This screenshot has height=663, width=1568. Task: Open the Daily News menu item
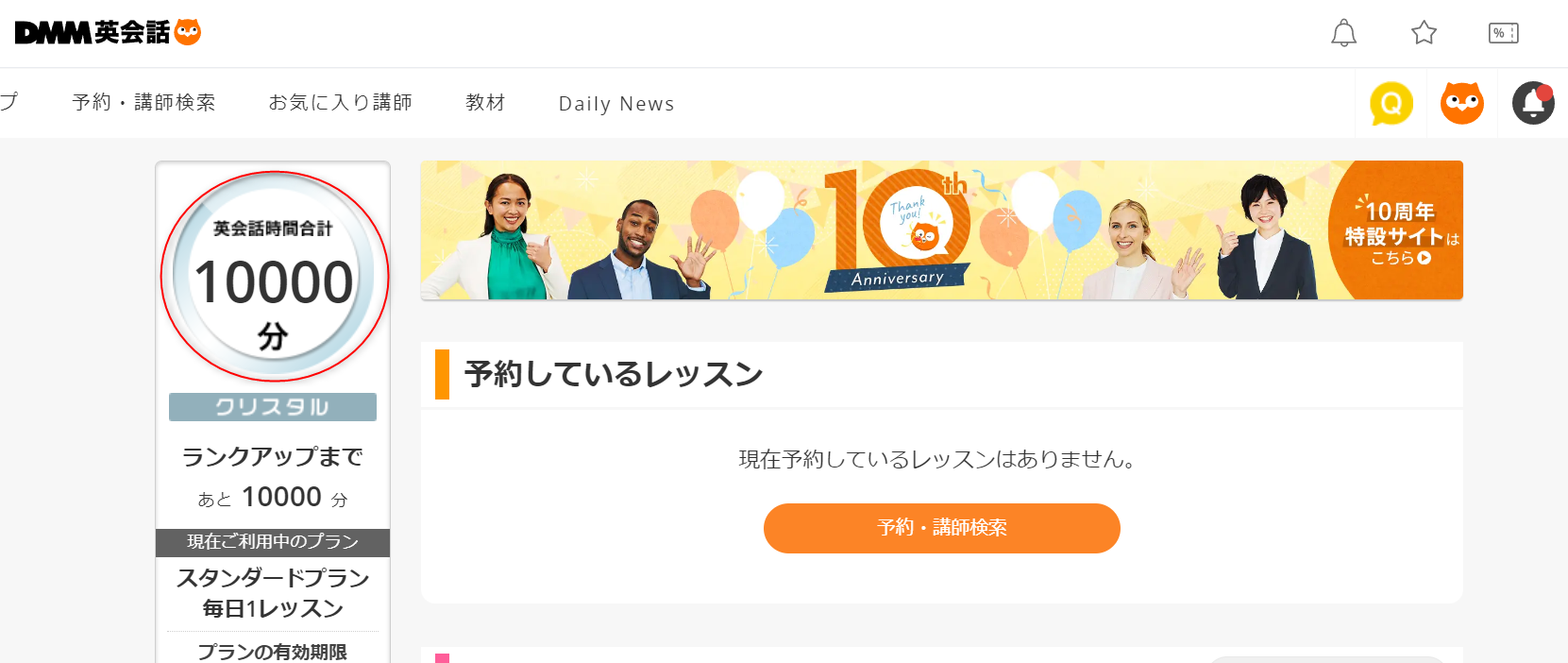pos(616,104)
